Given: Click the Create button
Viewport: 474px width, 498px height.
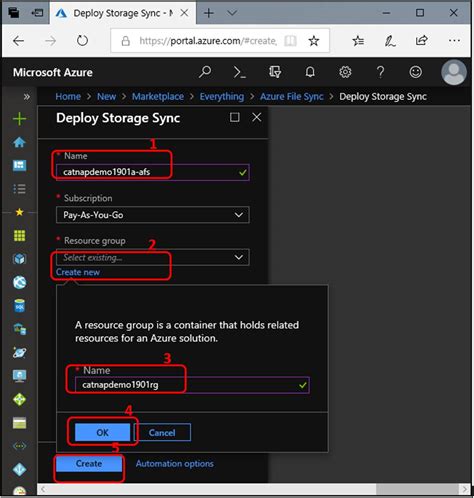Looking at the screenshot, I should pos(89,464).
